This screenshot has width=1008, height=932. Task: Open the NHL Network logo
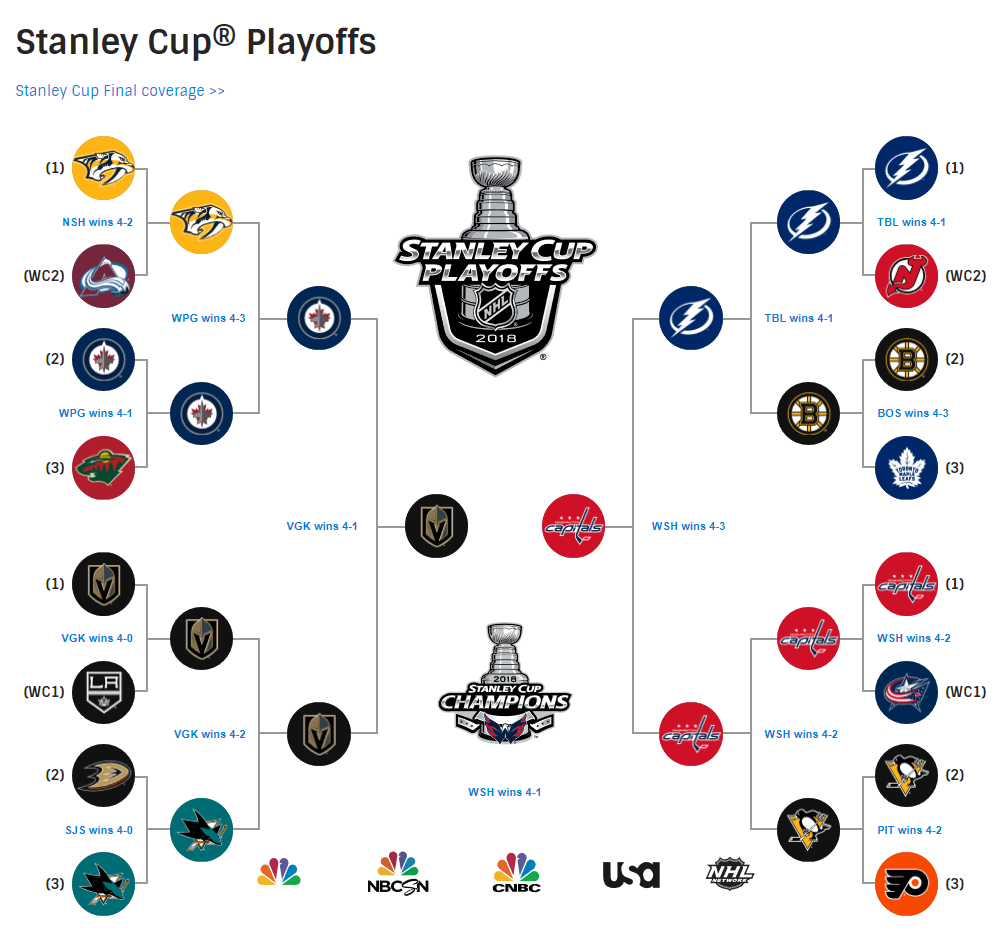pos(730,873)
